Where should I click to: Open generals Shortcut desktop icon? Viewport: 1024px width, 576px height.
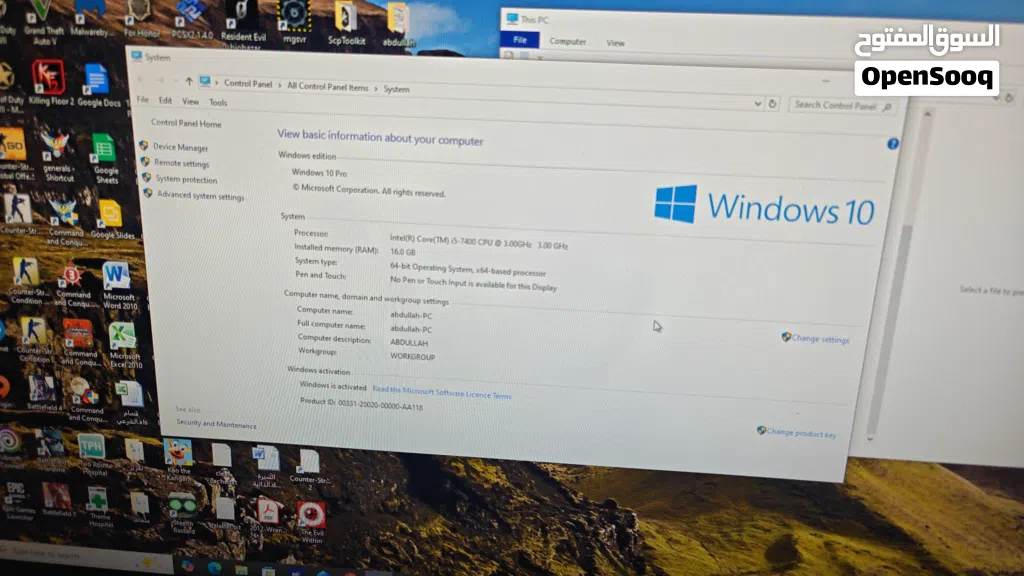tap(57, 157)
